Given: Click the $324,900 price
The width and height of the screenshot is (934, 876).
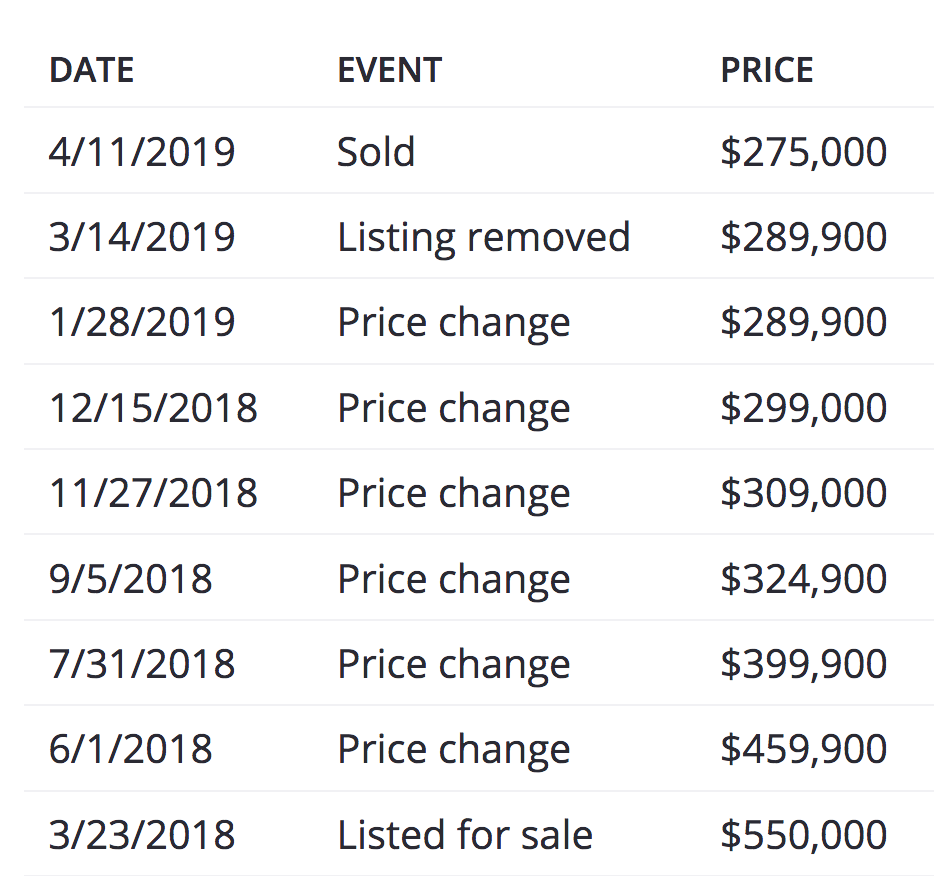Looking at the screenshot, I should 803,579.
